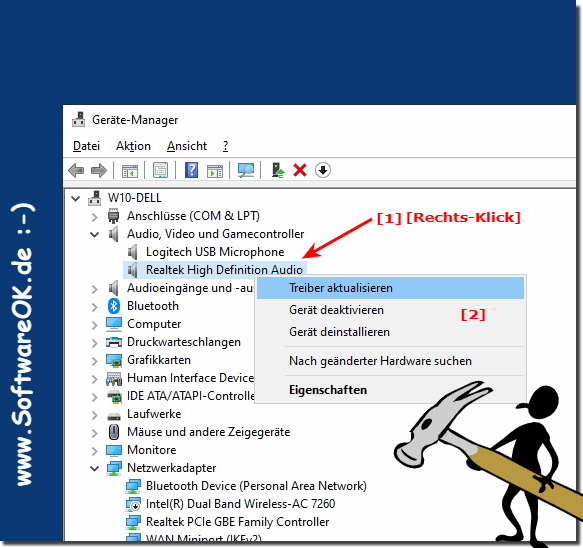Select the Audio, Video und Gamecontroller label
The image size is (583, 548).
tap(215, 234)
